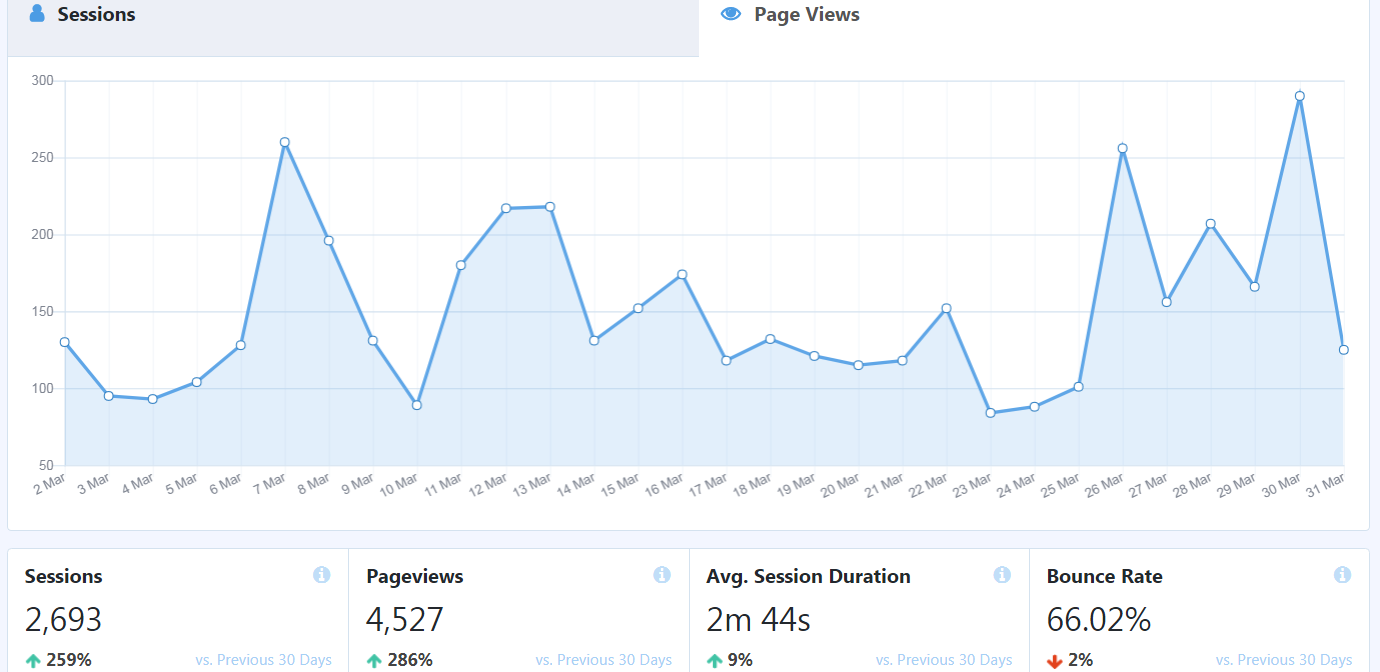Screen dimensions: 1380x672
Task: Open the Pageviews card info icon
Action: [662, 575]
